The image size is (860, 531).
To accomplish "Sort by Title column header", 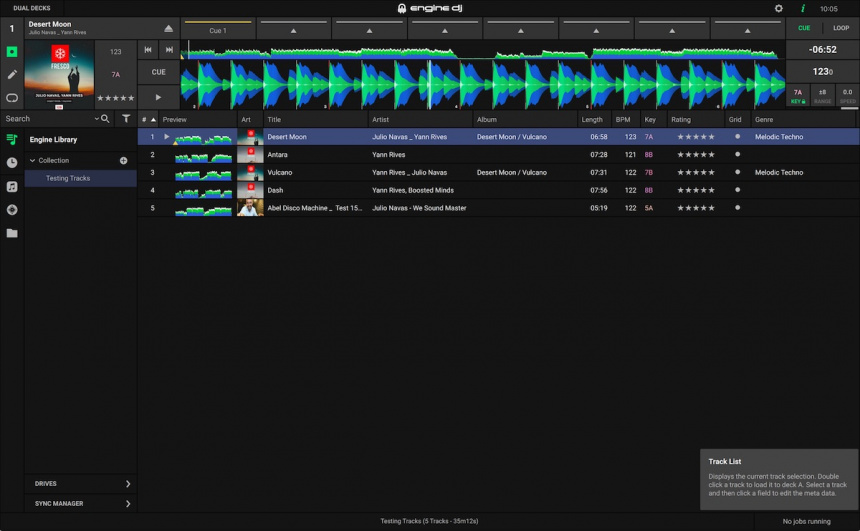I will pyautogui.click(x=315, y=120).
